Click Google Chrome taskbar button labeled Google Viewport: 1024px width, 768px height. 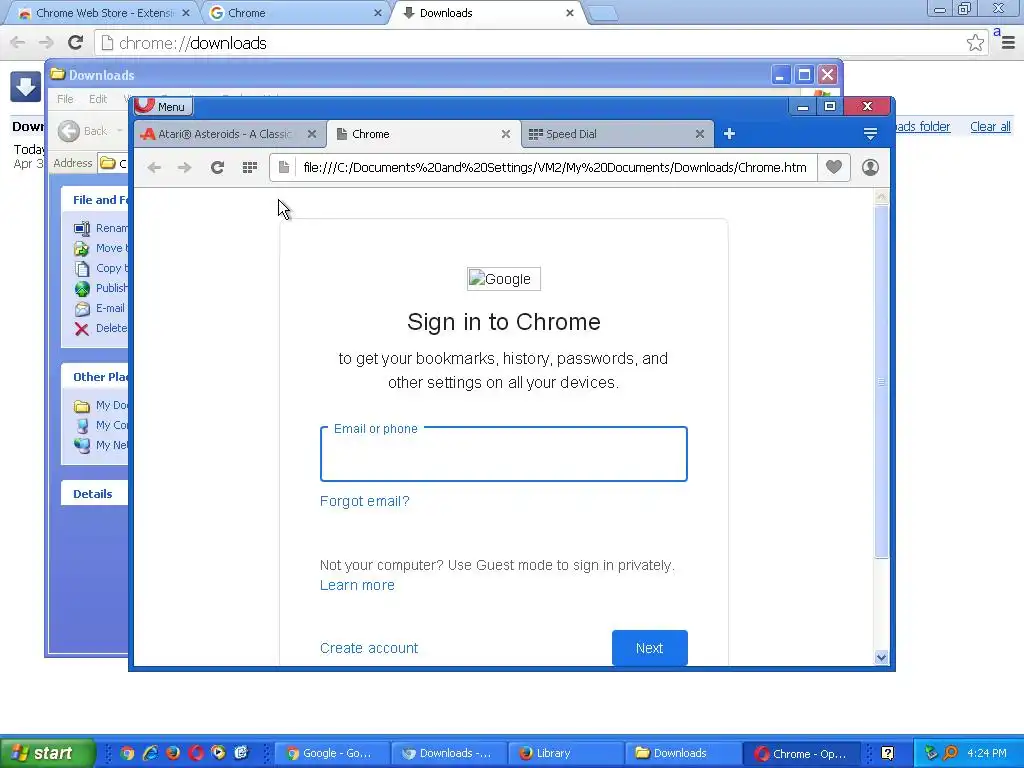[x=331, y=753]
